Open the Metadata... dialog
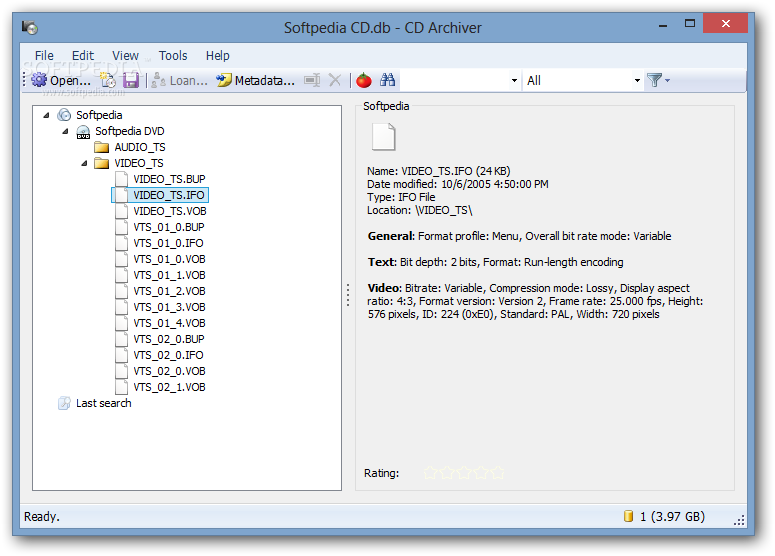The width and height of the screenshot is (775, 556). pos(256,80)
